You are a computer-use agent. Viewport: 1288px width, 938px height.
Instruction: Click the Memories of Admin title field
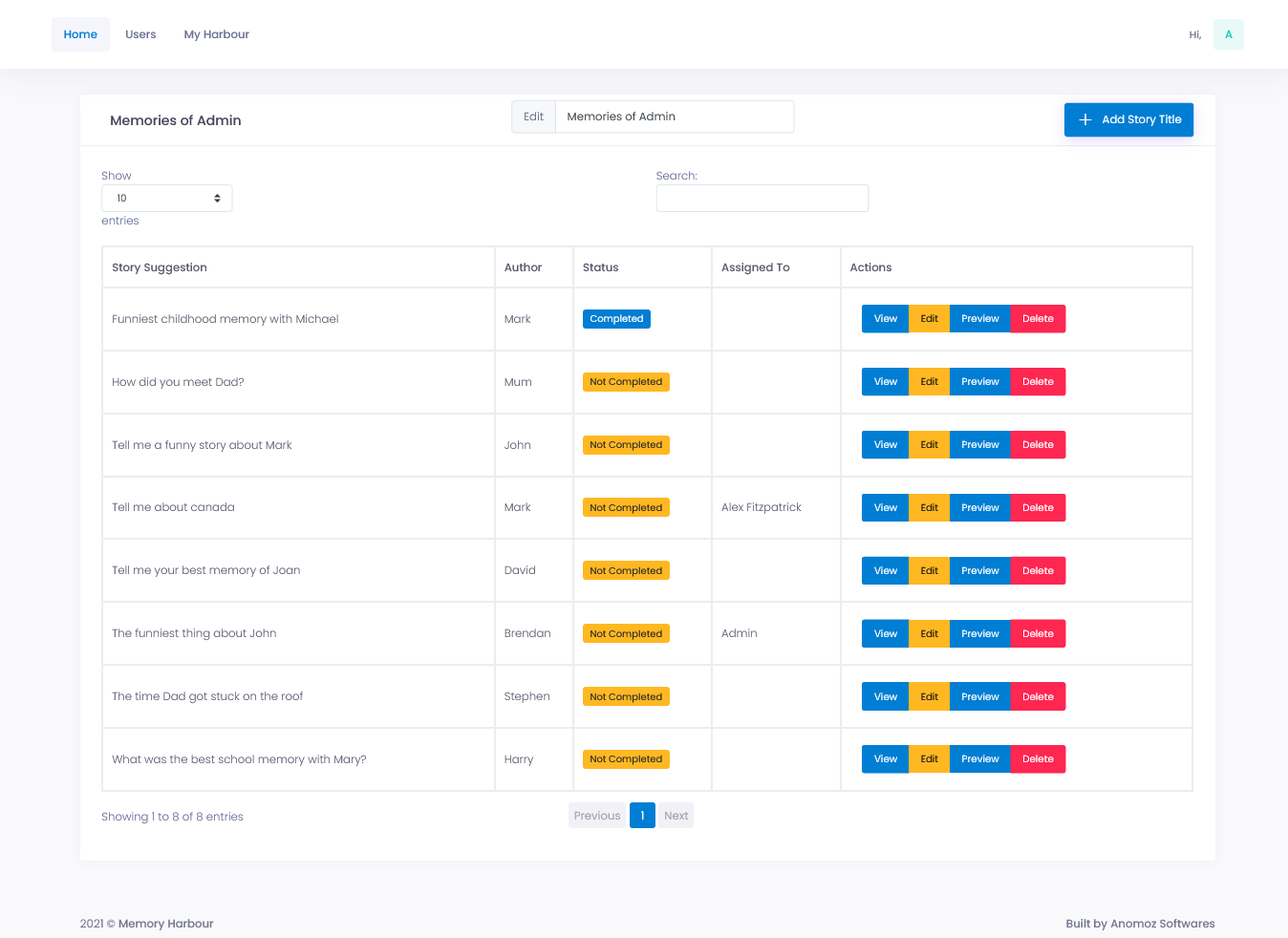click(x=674, y=117)
